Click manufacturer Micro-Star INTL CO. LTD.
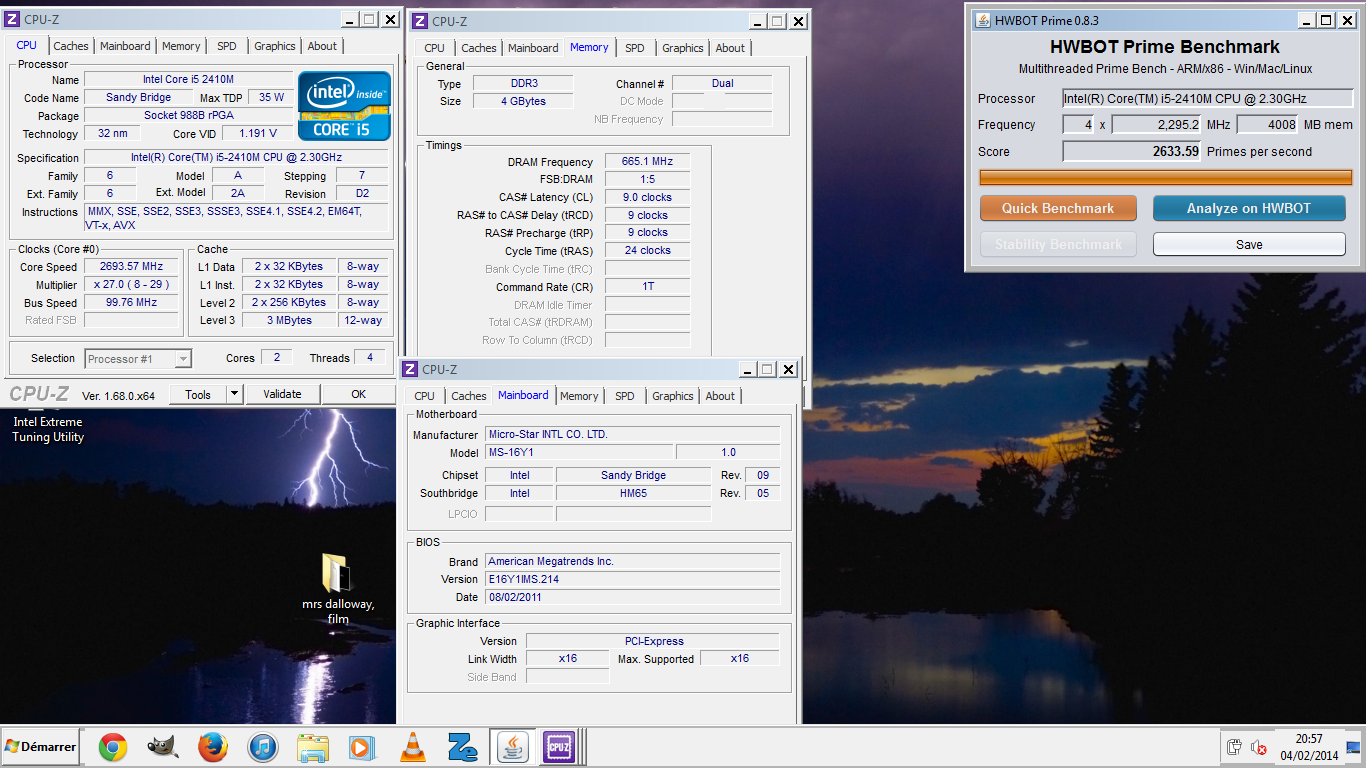Viewport: 1366px width, 768px height. [x=632, y=435]
